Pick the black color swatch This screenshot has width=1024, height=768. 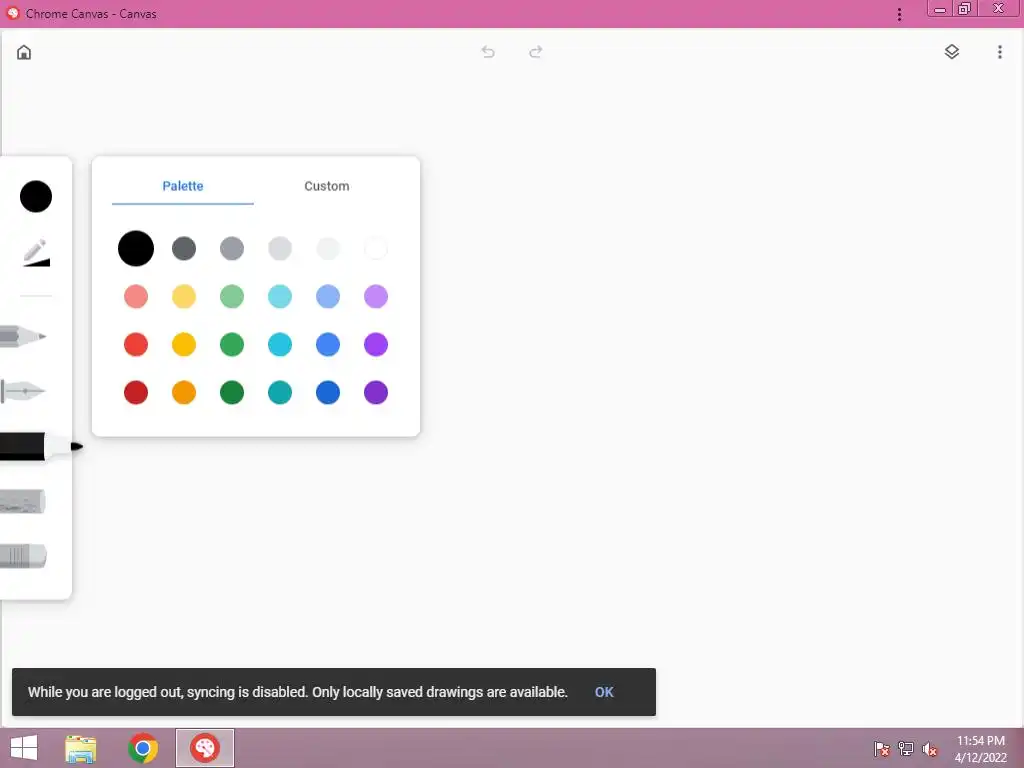[136, 248]
